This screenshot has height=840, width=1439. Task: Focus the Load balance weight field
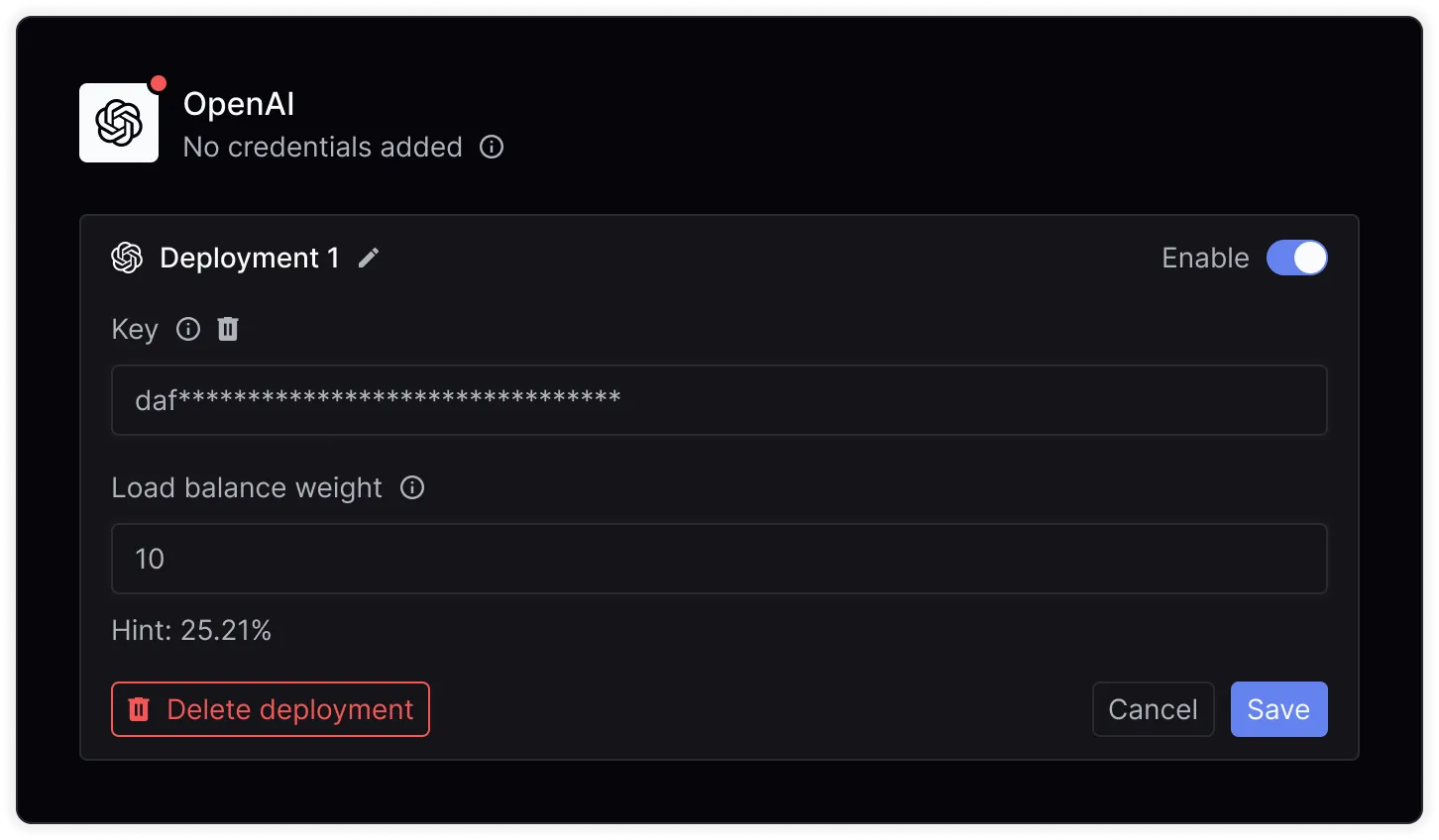click(x=719, y=559)
